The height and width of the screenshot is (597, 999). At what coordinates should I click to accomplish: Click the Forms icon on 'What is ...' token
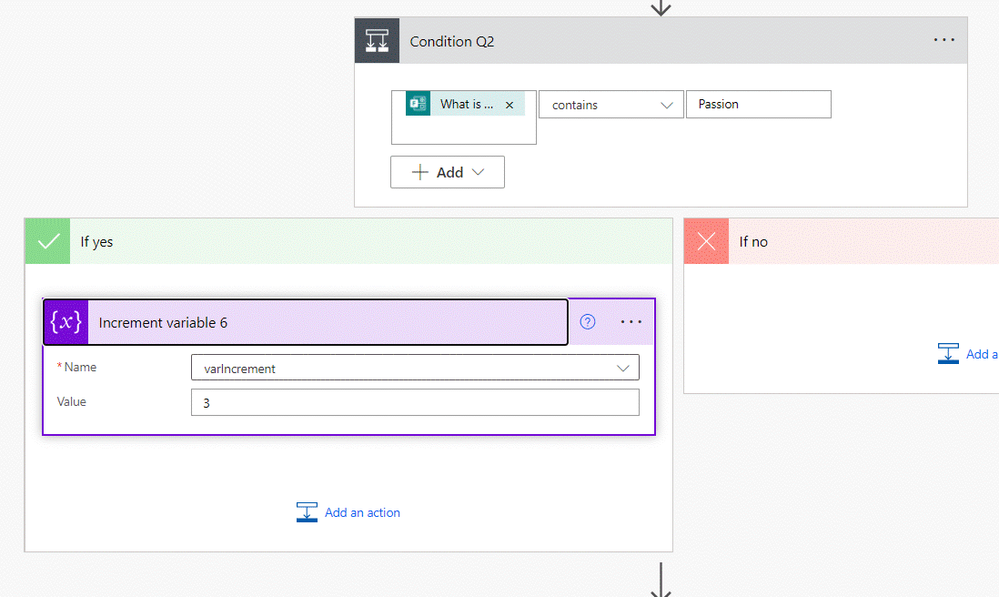418,104
